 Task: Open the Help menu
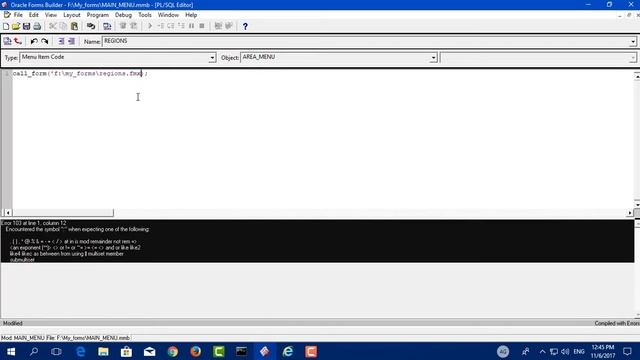pyautogui.click(x=191, y=15)
